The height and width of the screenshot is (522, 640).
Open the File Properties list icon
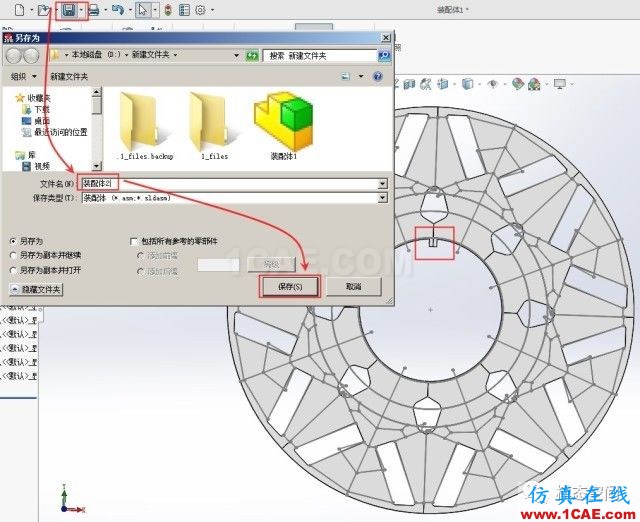184,10
